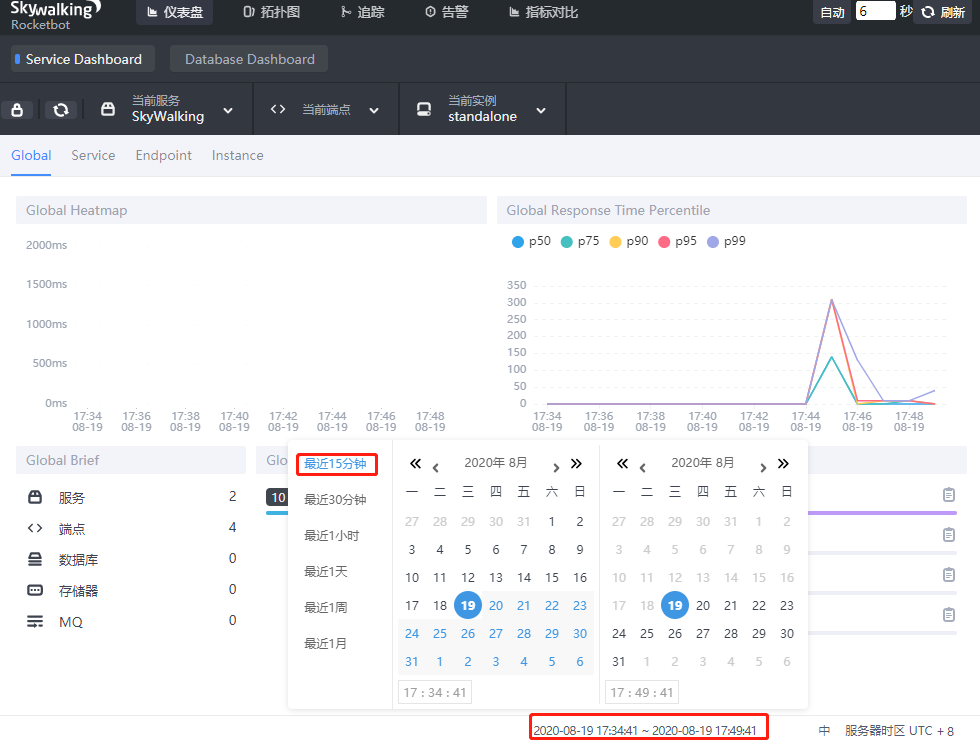Click the current endpoint code-brackets icon
This screenshot has height=744, width=980.
tap(278, 109)
